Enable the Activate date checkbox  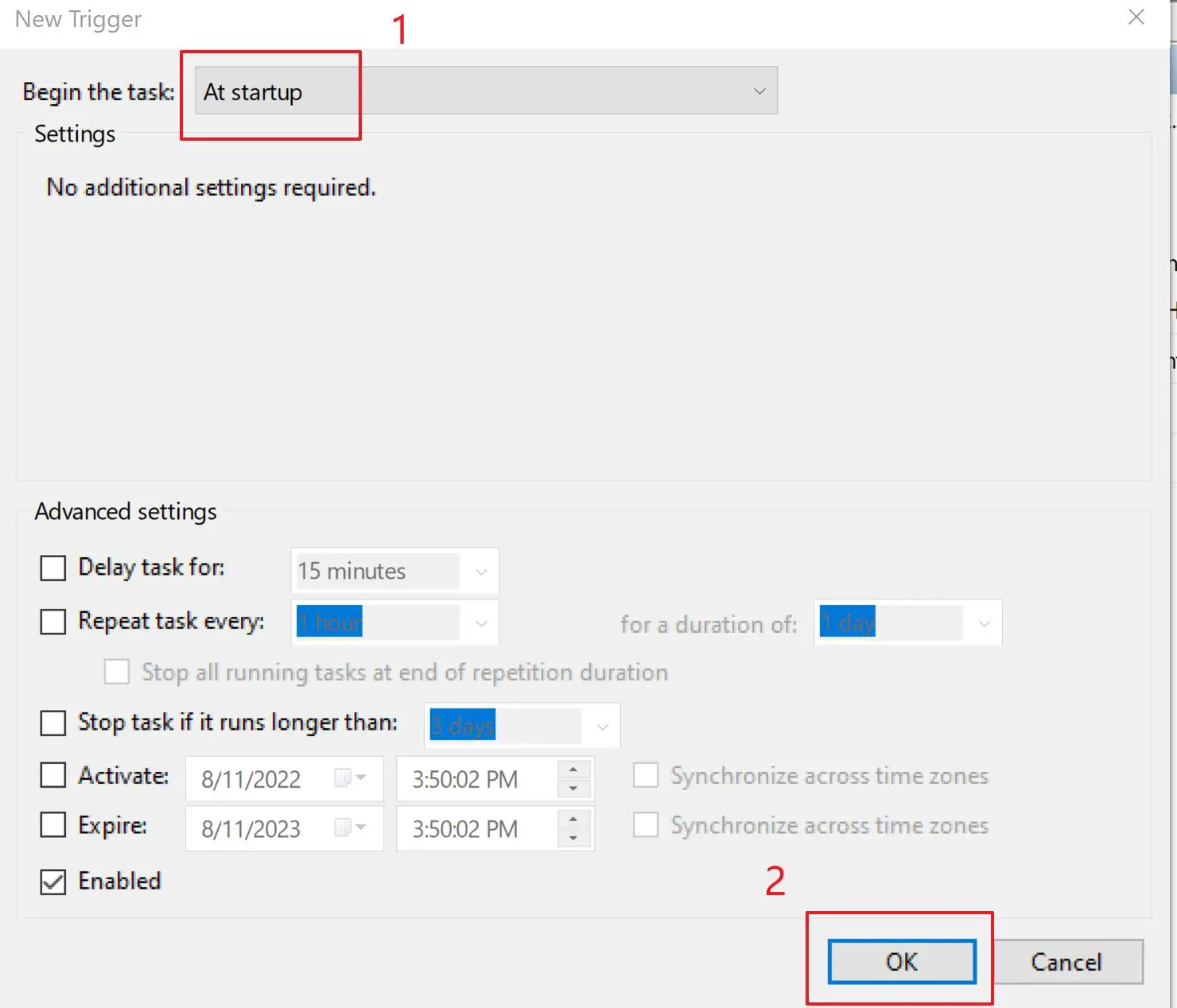(x=53, y=775)
